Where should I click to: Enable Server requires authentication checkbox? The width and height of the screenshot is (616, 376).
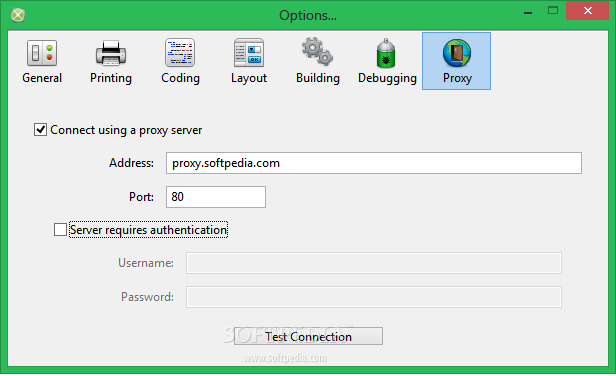[x=60, y=229]
